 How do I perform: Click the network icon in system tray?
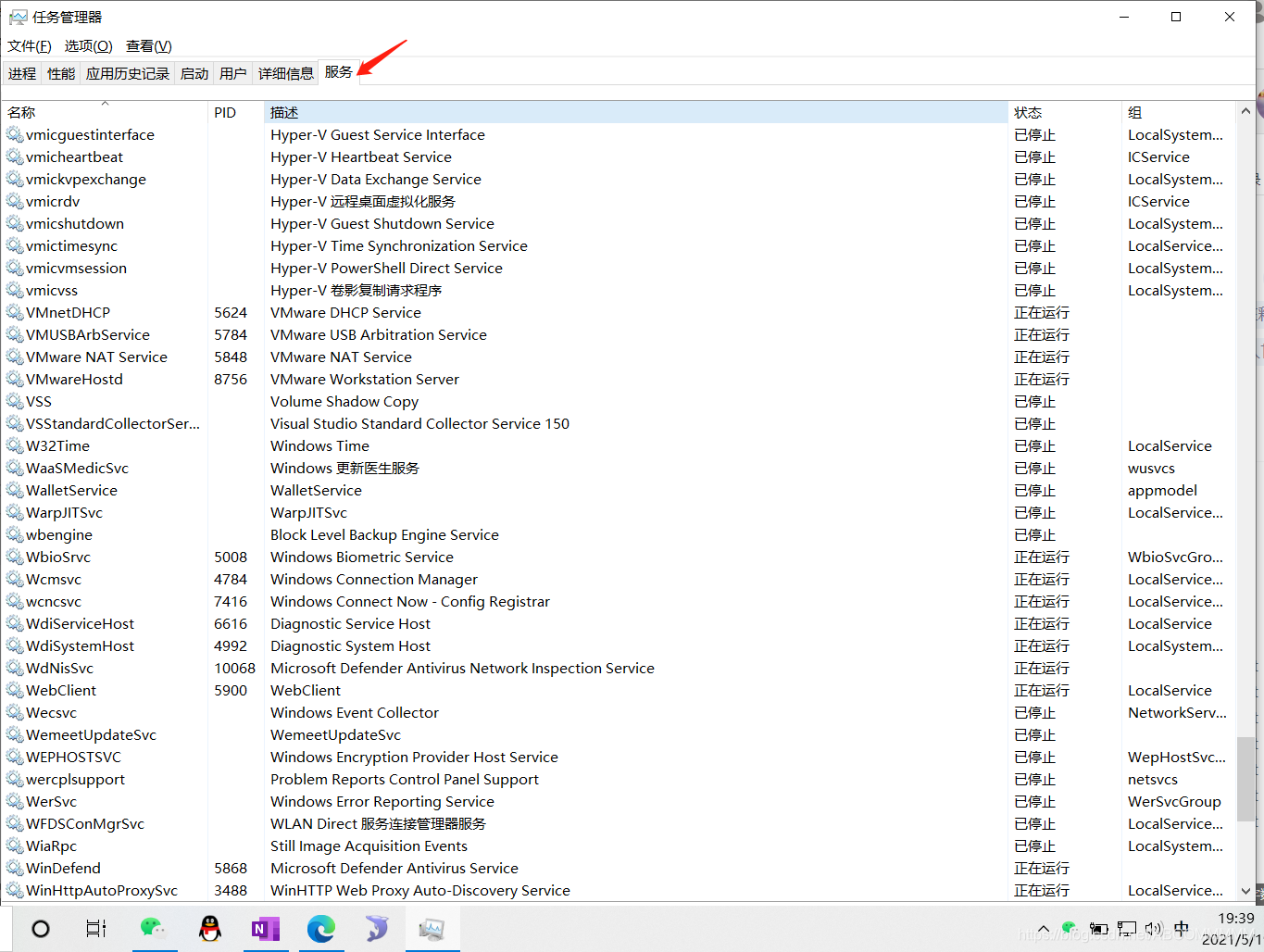(1126, 928)
